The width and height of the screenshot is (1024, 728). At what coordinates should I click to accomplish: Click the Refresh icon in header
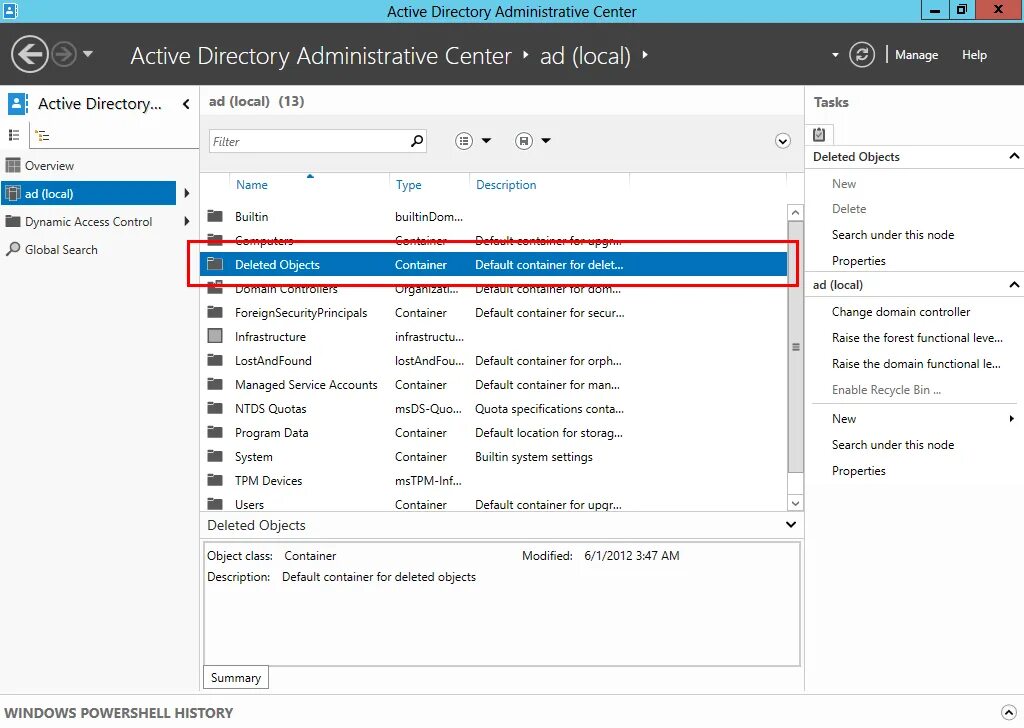pos(861,55)
